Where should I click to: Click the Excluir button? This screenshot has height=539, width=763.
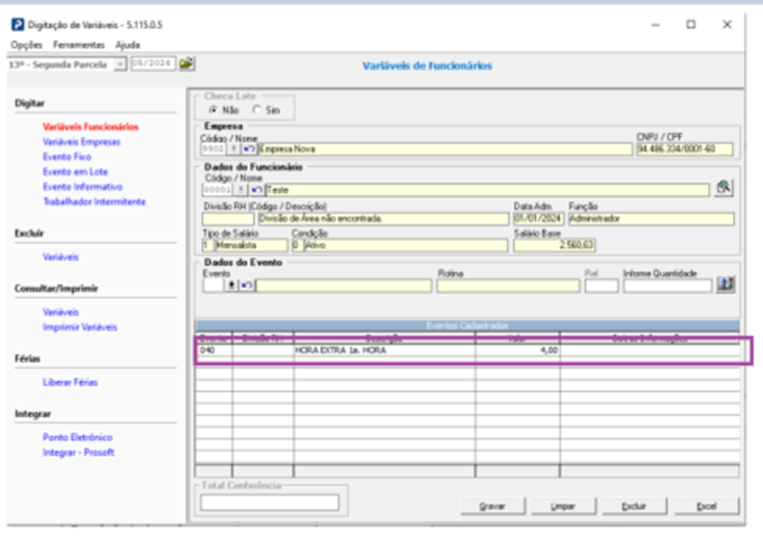point(634,506)
